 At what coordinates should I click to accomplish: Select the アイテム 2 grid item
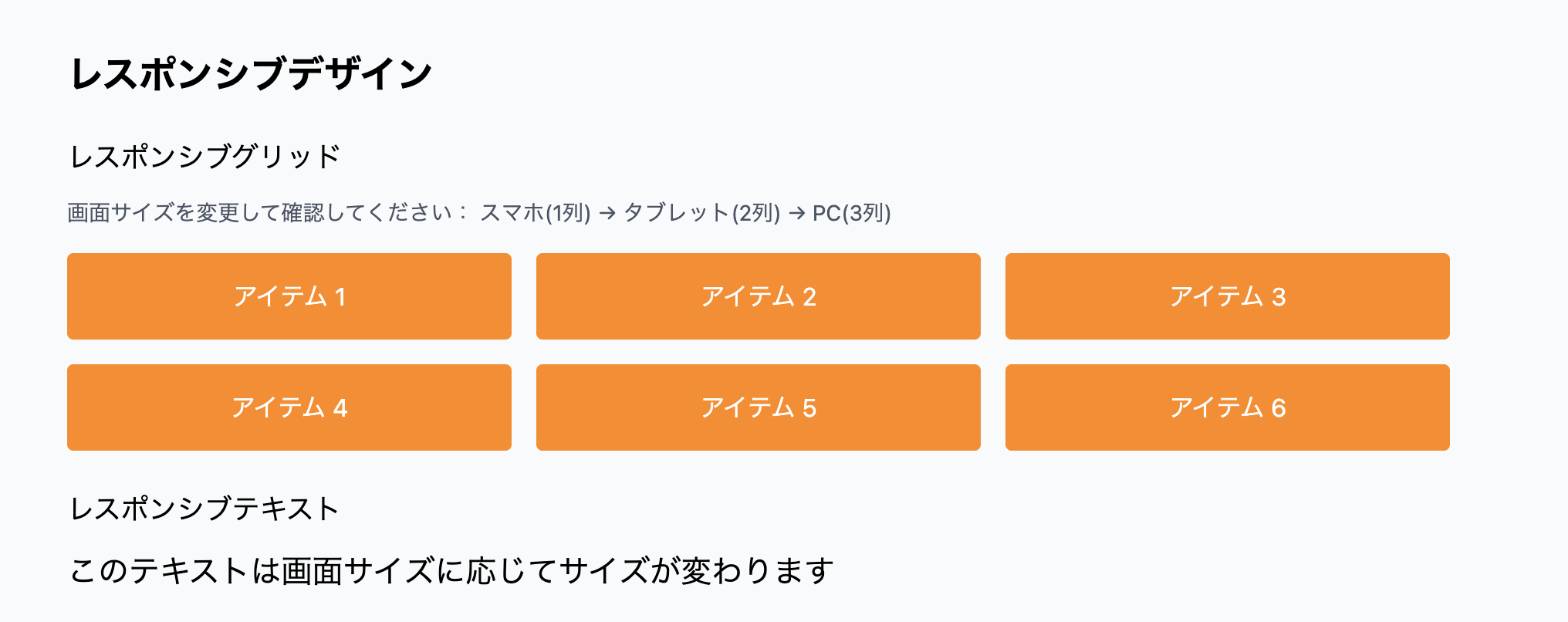coord(759,296)
